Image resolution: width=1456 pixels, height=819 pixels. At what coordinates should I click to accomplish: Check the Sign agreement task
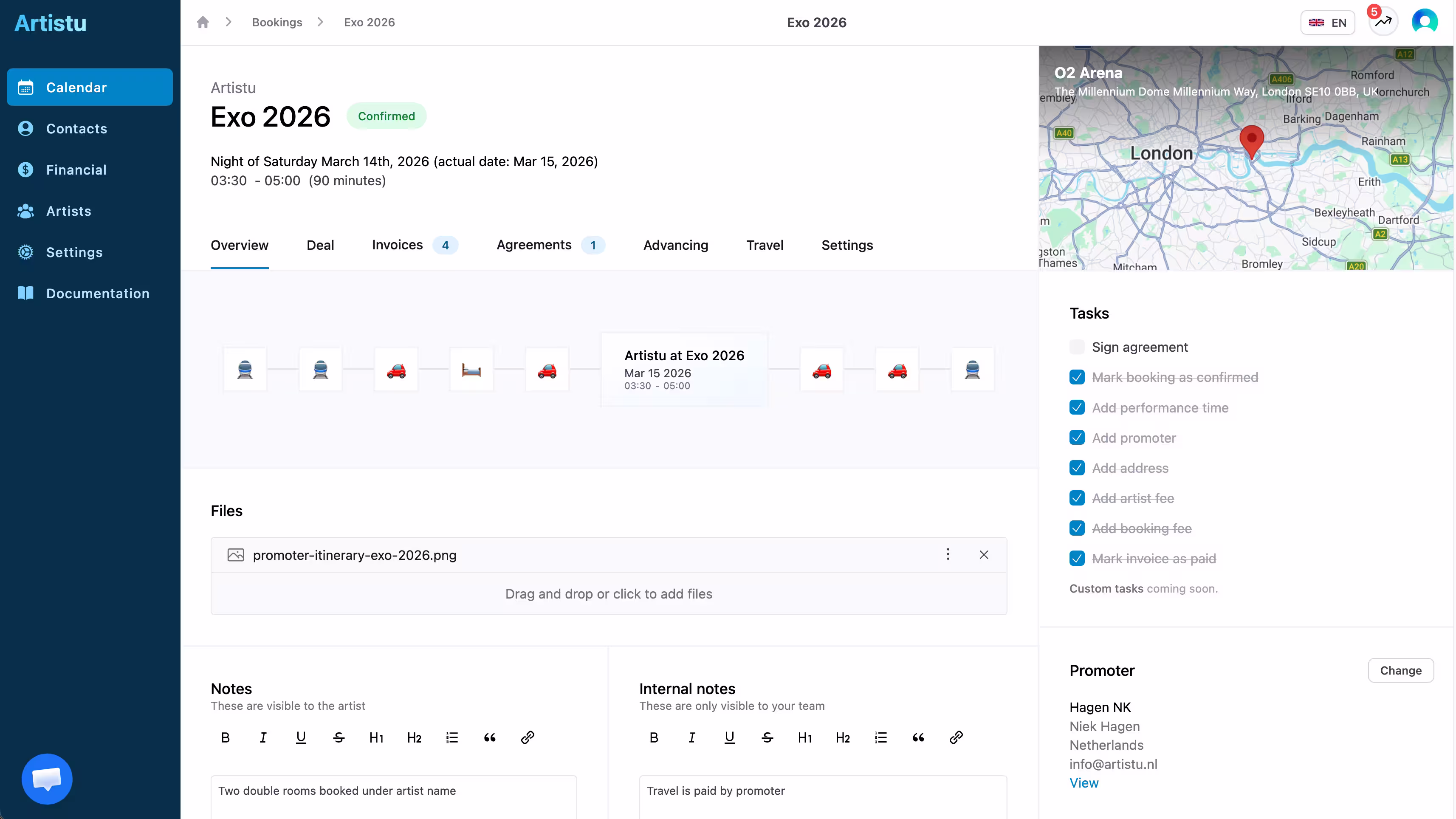click(x=1077, y=347)
